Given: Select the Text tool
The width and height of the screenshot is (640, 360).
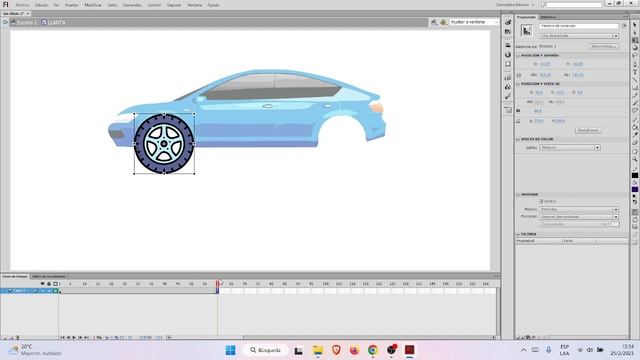Looking at the screenshot, I should click(635, 72).
